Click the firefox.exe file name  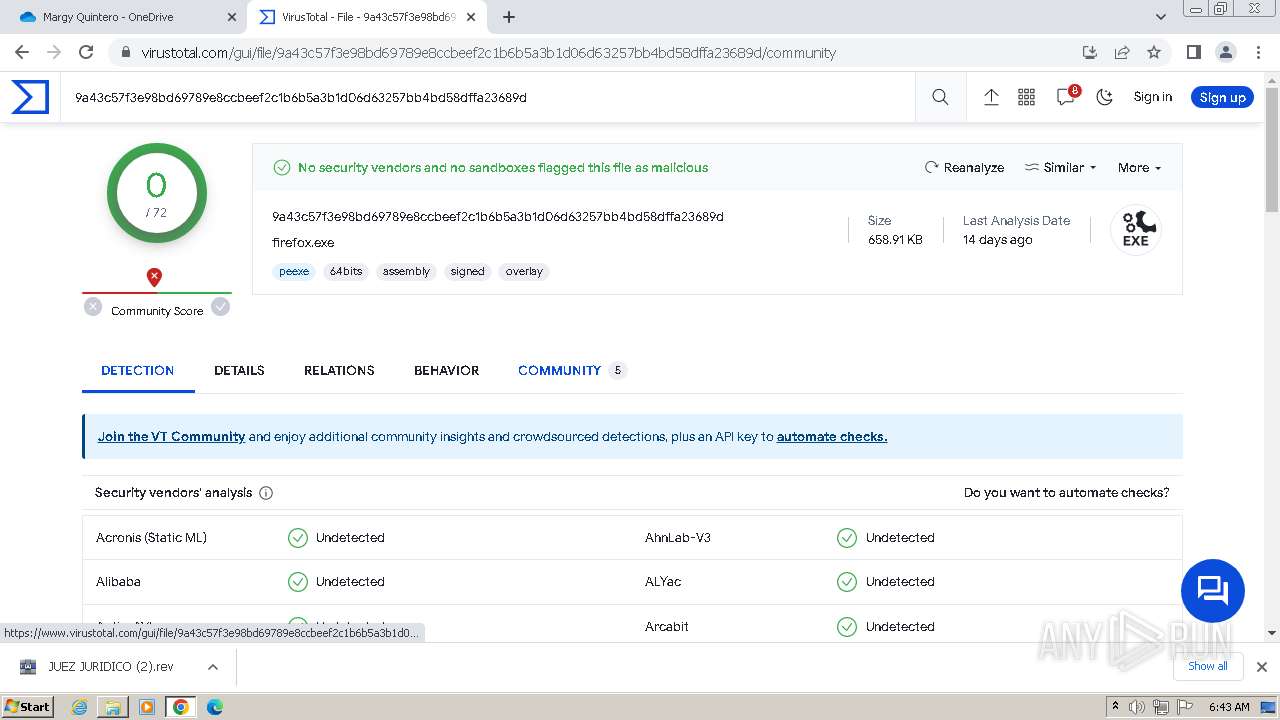303,243
